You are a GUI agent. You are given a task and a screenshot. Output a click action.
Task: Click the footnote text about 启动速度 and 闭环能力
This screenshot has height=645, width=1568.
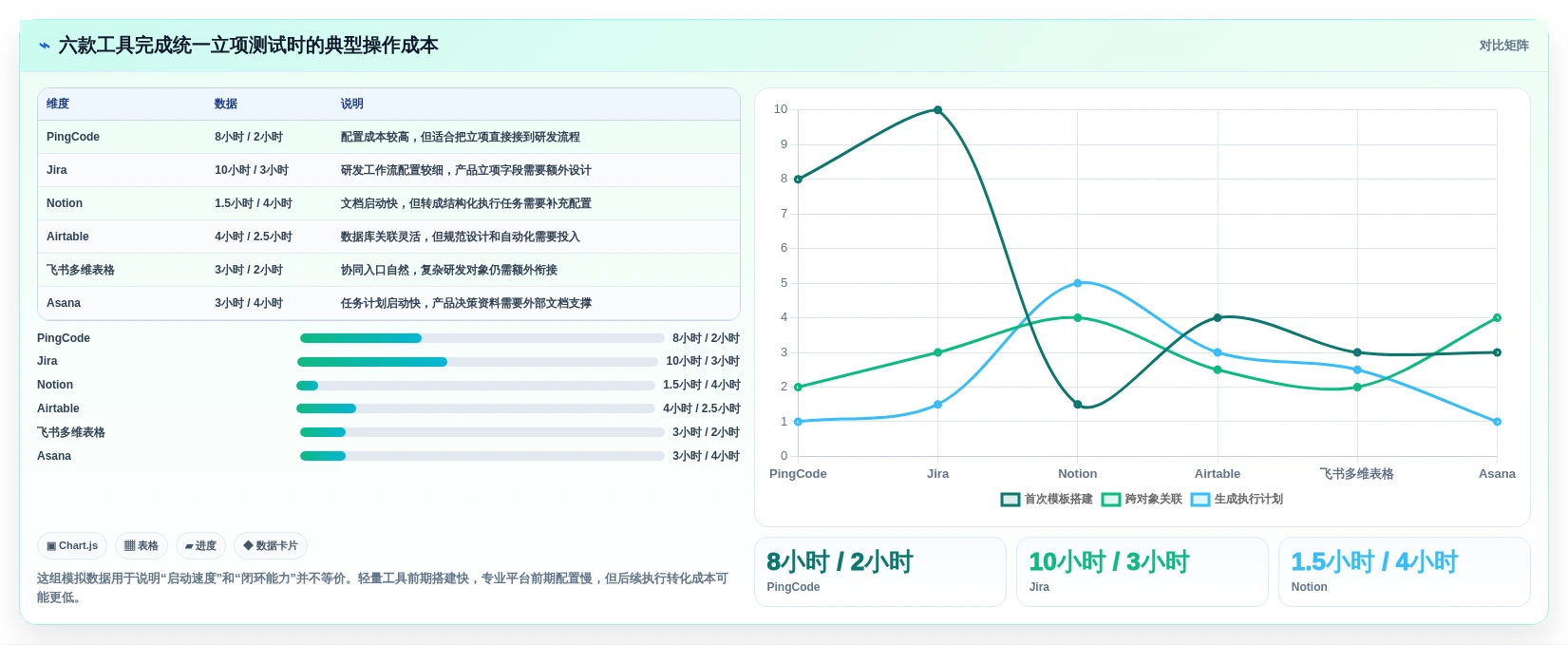[x=383, y=588]
